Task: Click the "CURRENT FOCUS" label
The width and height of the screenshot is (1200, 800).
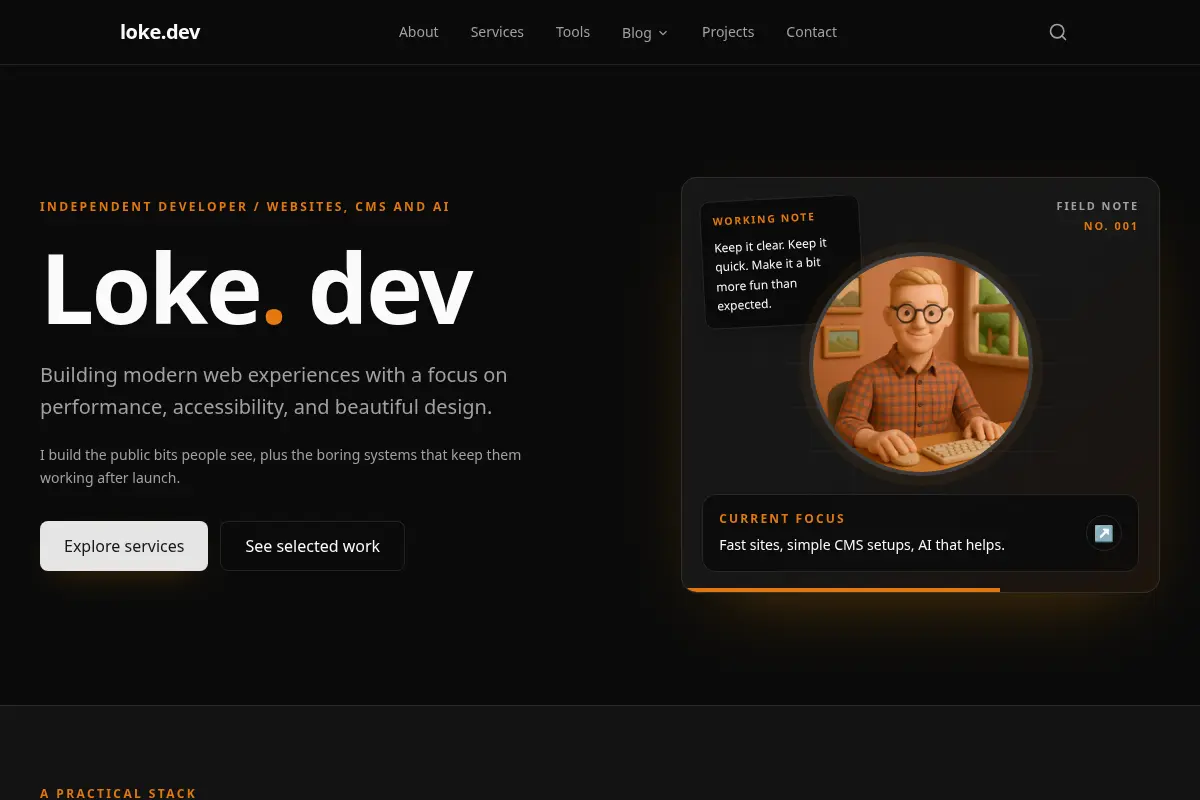Action: coord(782,518)
